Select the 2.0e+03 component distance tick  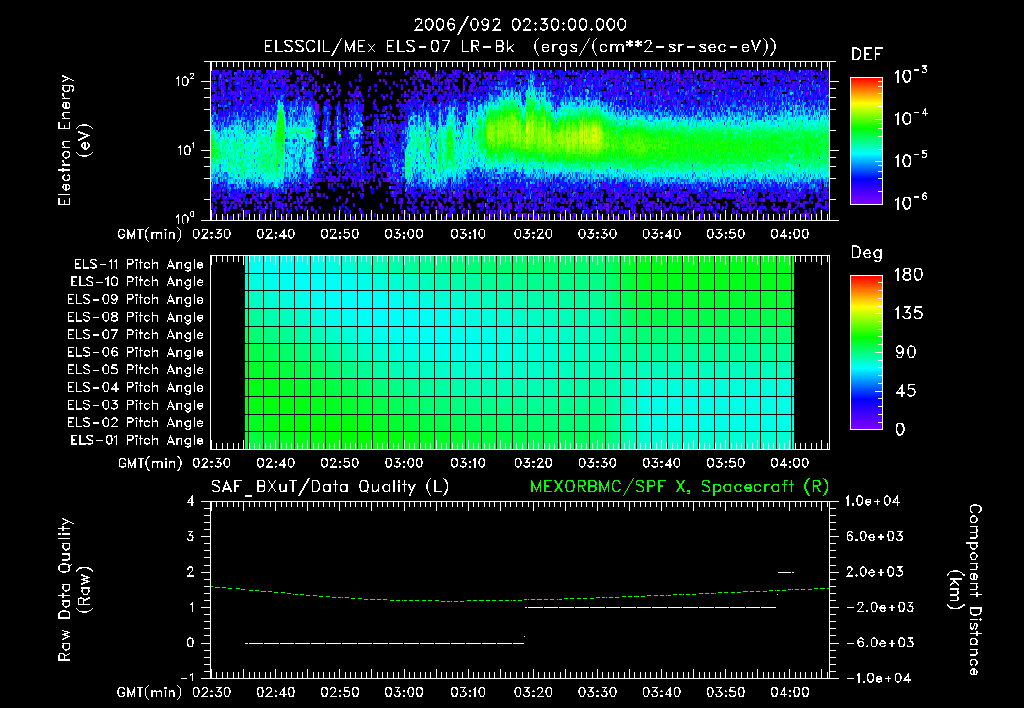tap(875, 571)
